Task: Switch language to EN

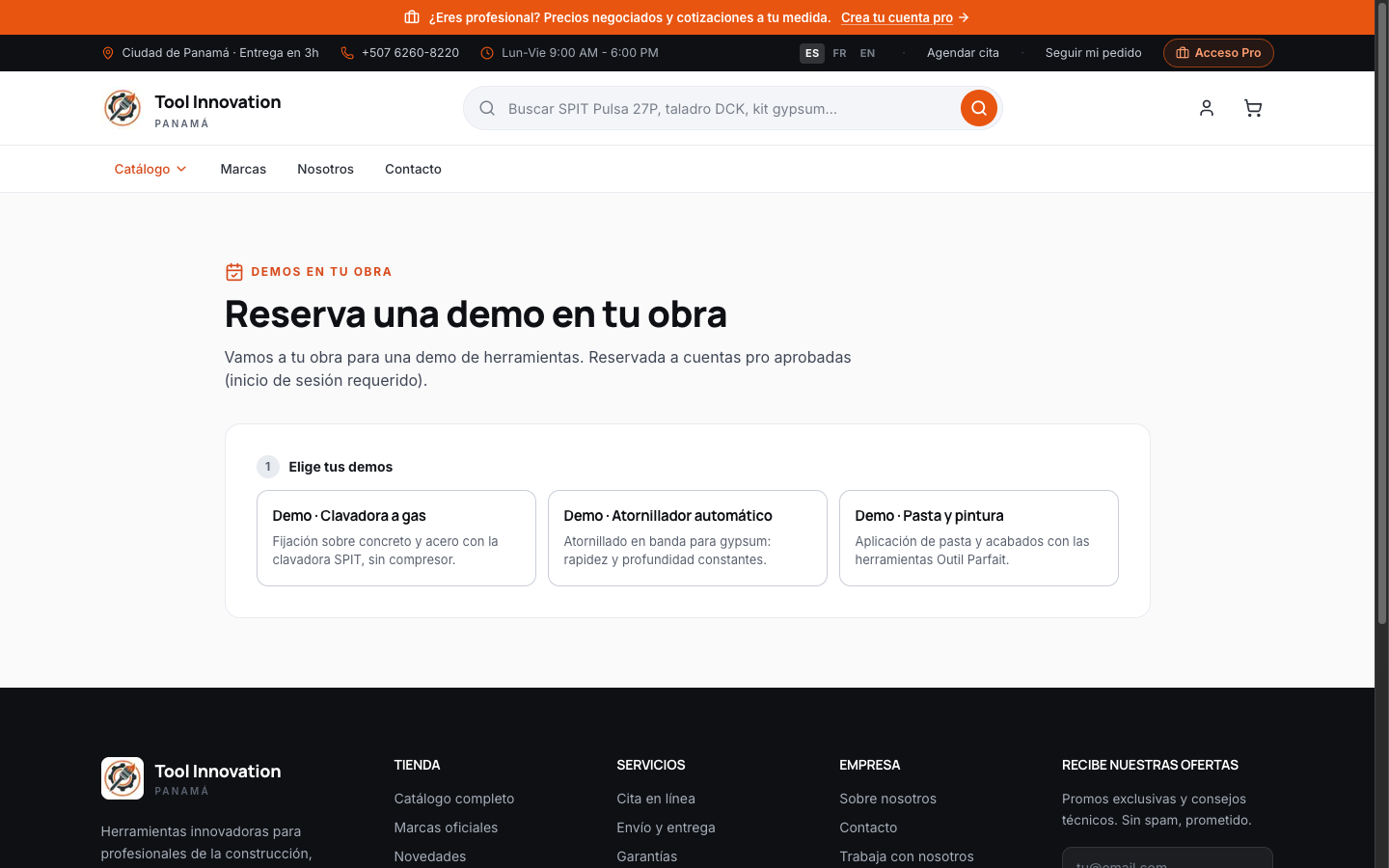Action: 867,53
